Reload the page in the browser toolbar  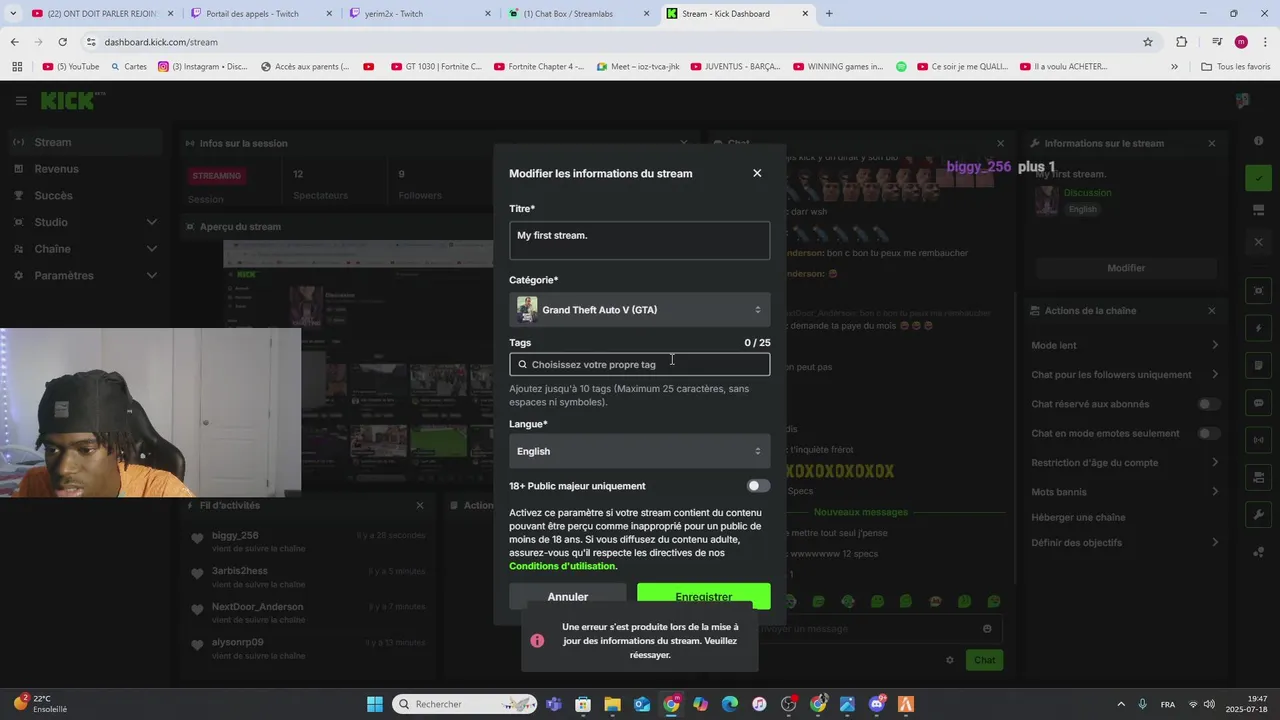(x=62, y=42)
